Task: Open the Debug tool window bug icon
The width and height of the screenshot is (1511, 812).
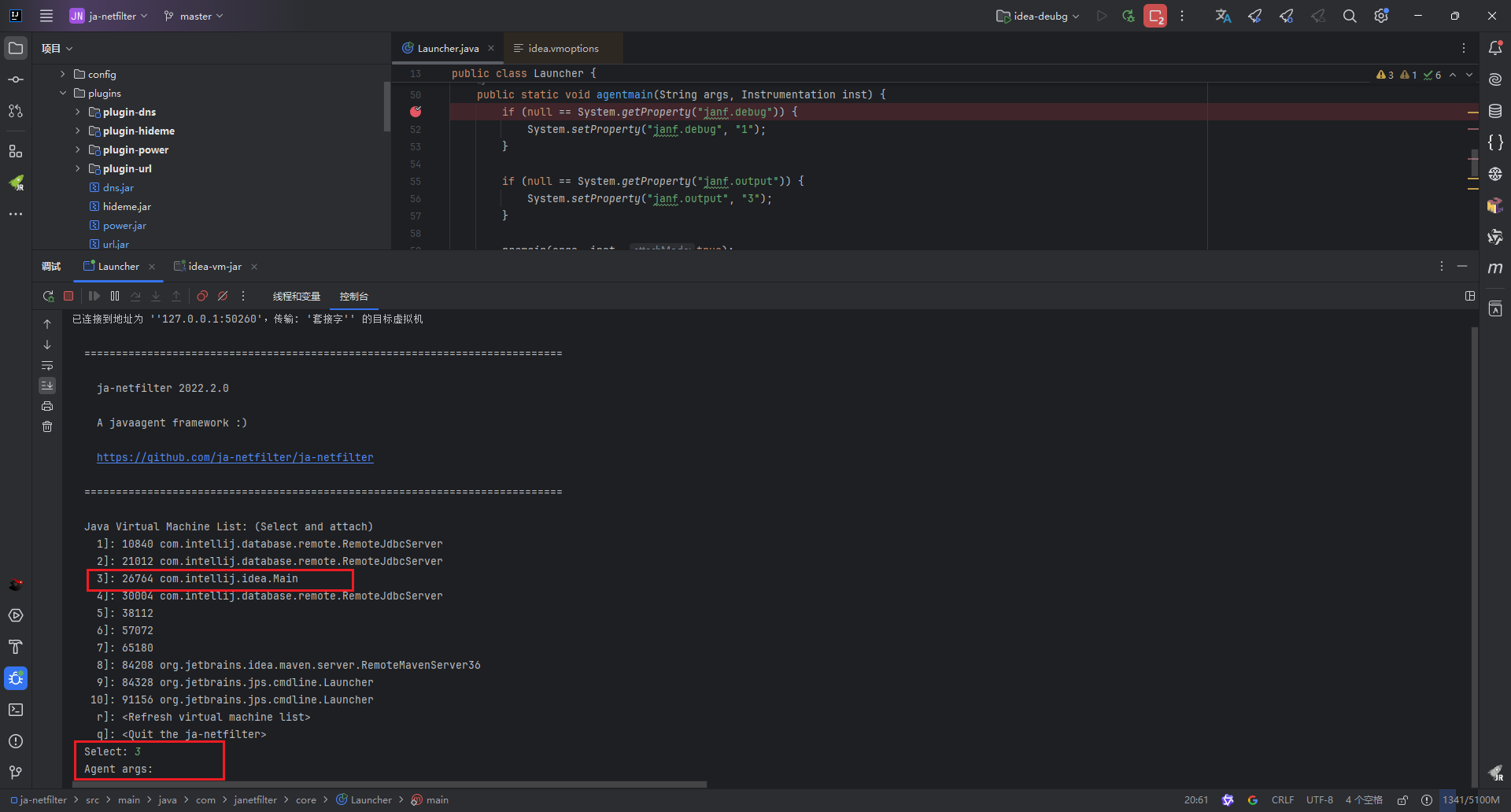Action: click(16, 678)
